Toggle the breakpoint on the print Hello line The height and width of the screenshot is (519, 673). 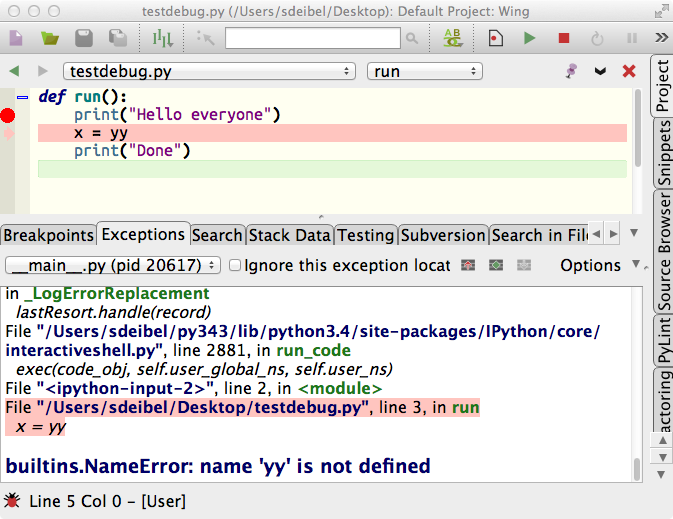click(x=8, y=115)
